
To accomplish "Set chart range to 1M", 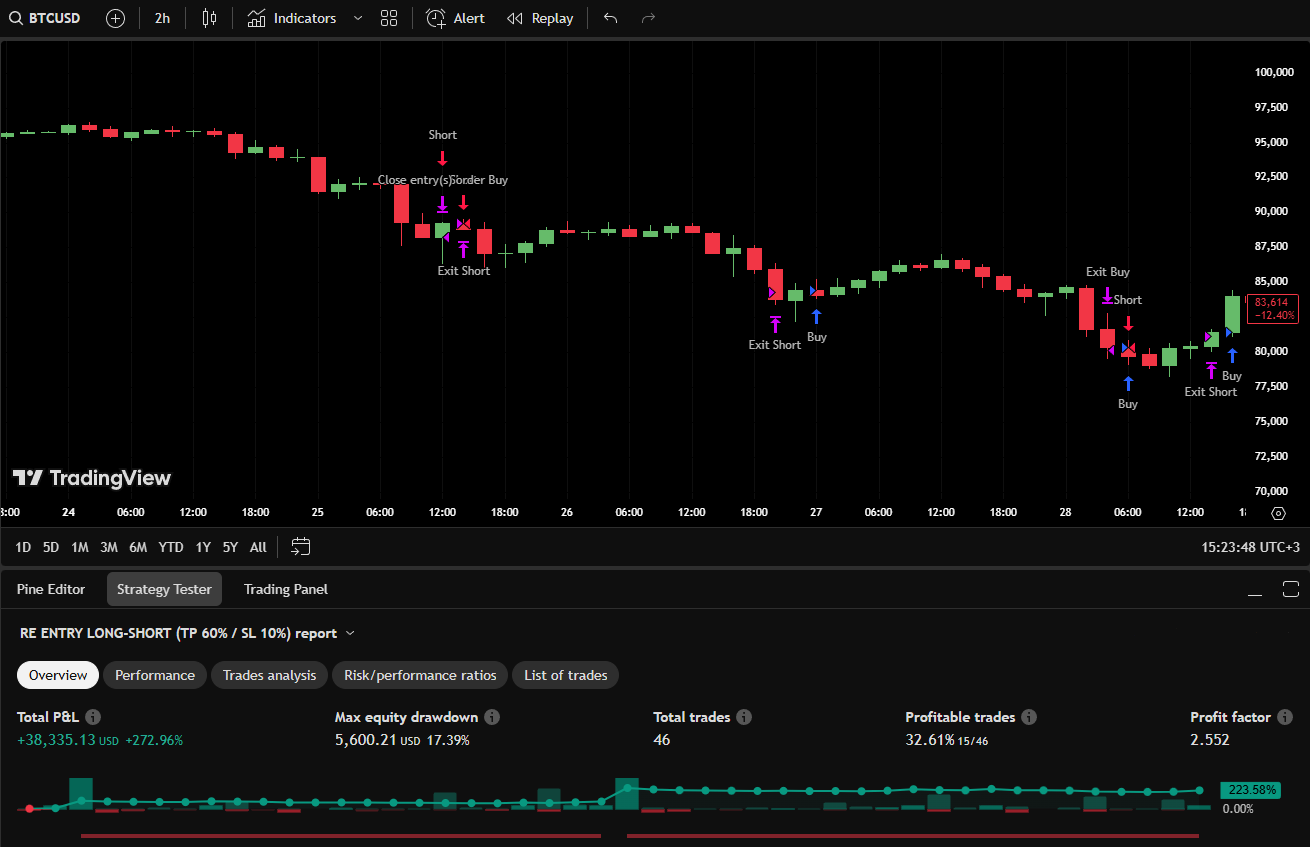I will 80,547.
